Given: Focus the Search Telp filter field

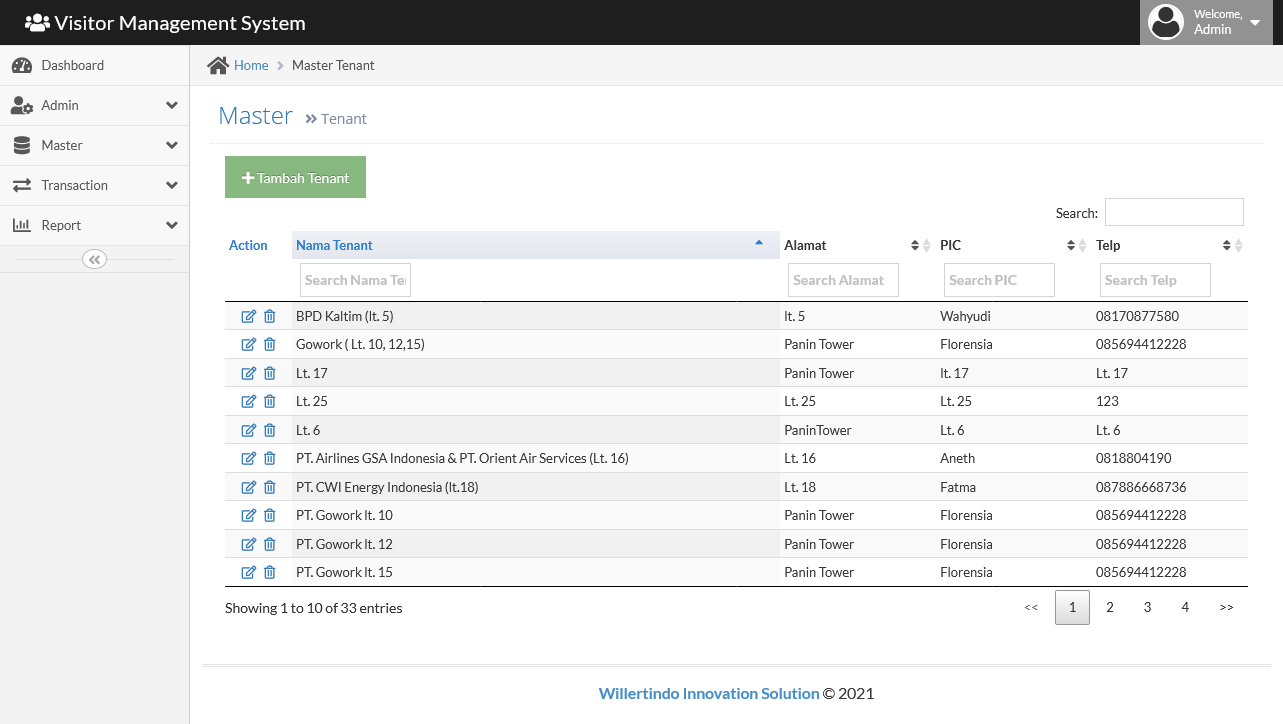Looking at the screenshot, I should pos(1155,280).
